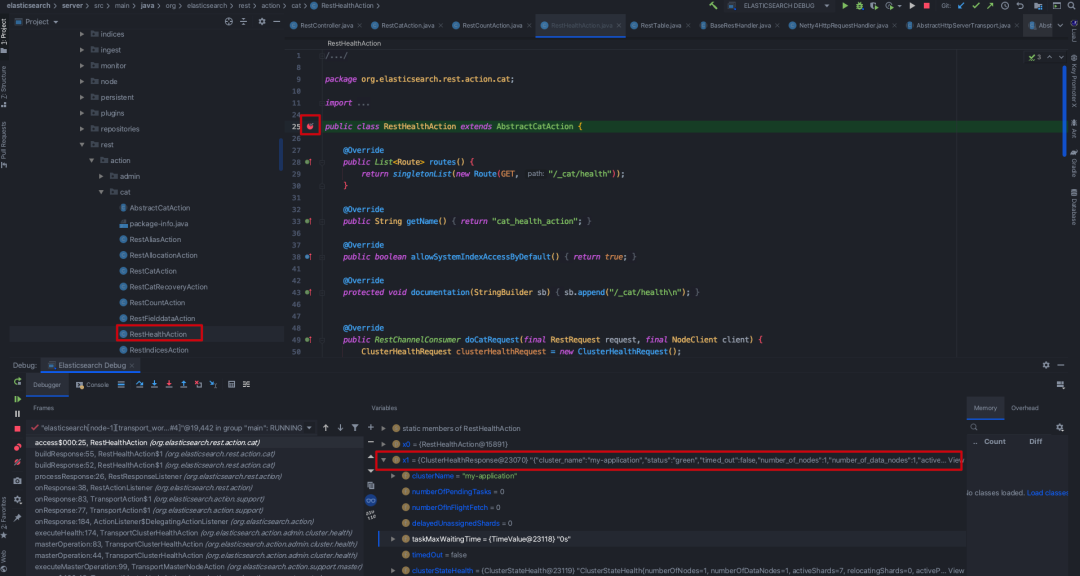Viewport: 1080px width, 576px height.
Task: Pin the debug tab with the pin icon
Action: (x=17, y=517)
